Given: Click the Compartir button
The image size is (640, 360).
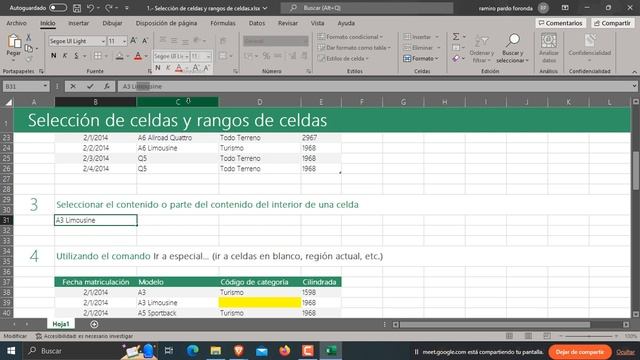Looking at the screenshot, I should pyautogui.click(x=612, y=23).
